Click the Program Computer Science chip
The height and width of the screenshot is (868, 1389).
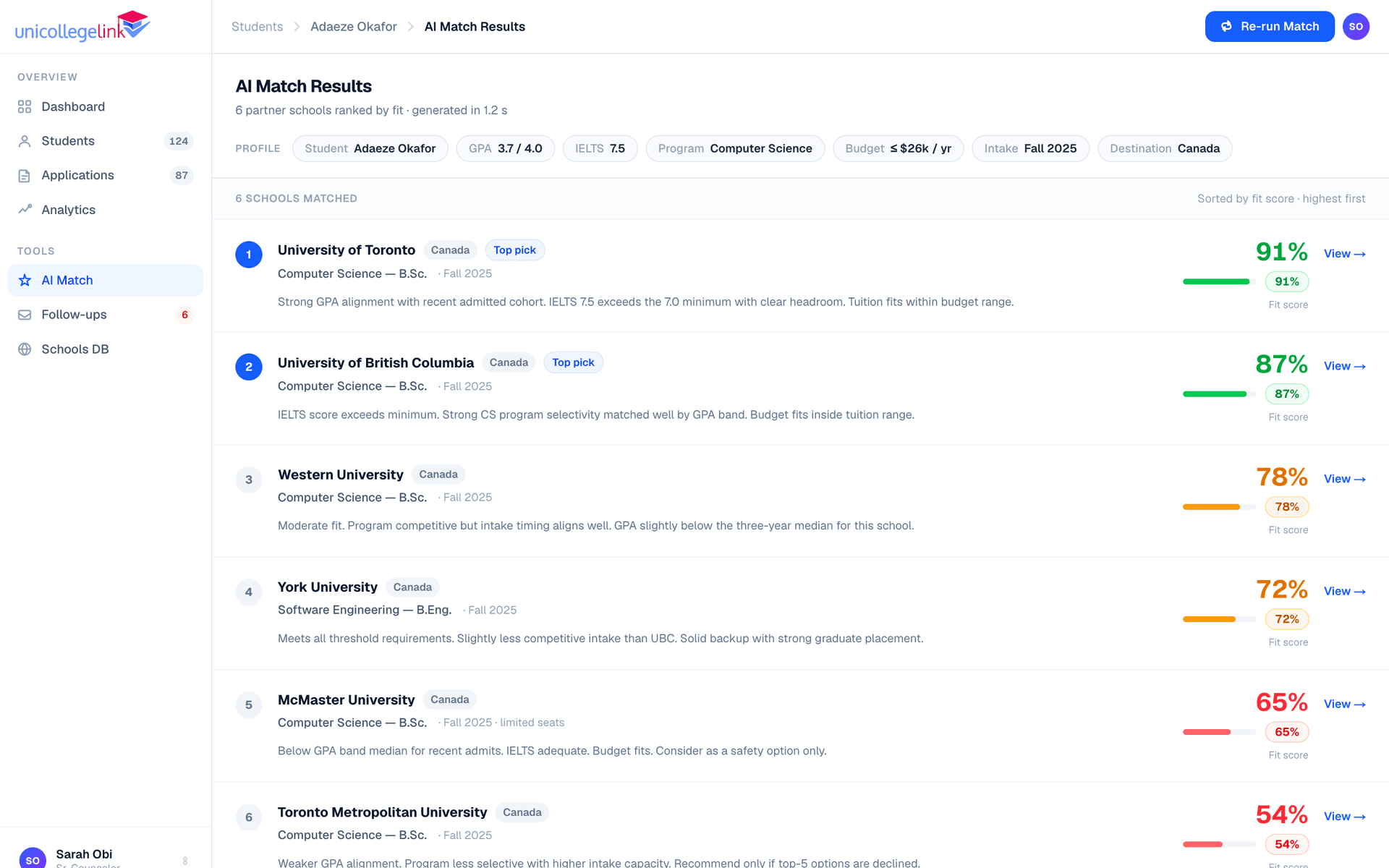tap(735, 148)
